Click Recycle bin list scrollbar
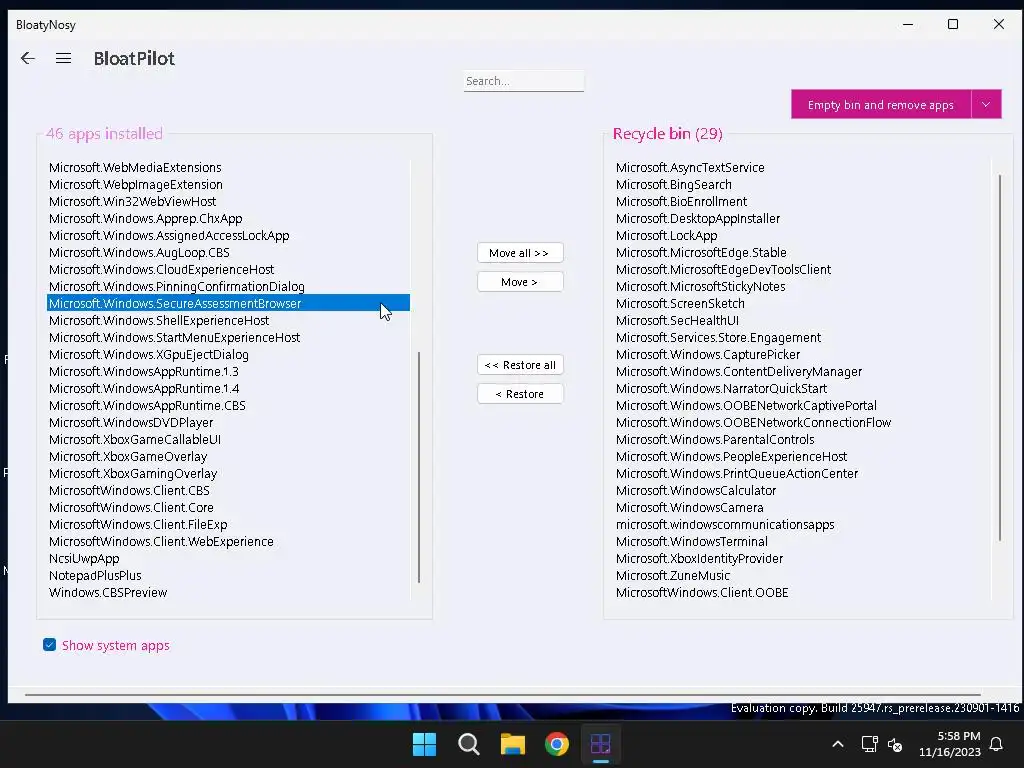Viewport: 1024px width, 768px height. (1000, 357)
